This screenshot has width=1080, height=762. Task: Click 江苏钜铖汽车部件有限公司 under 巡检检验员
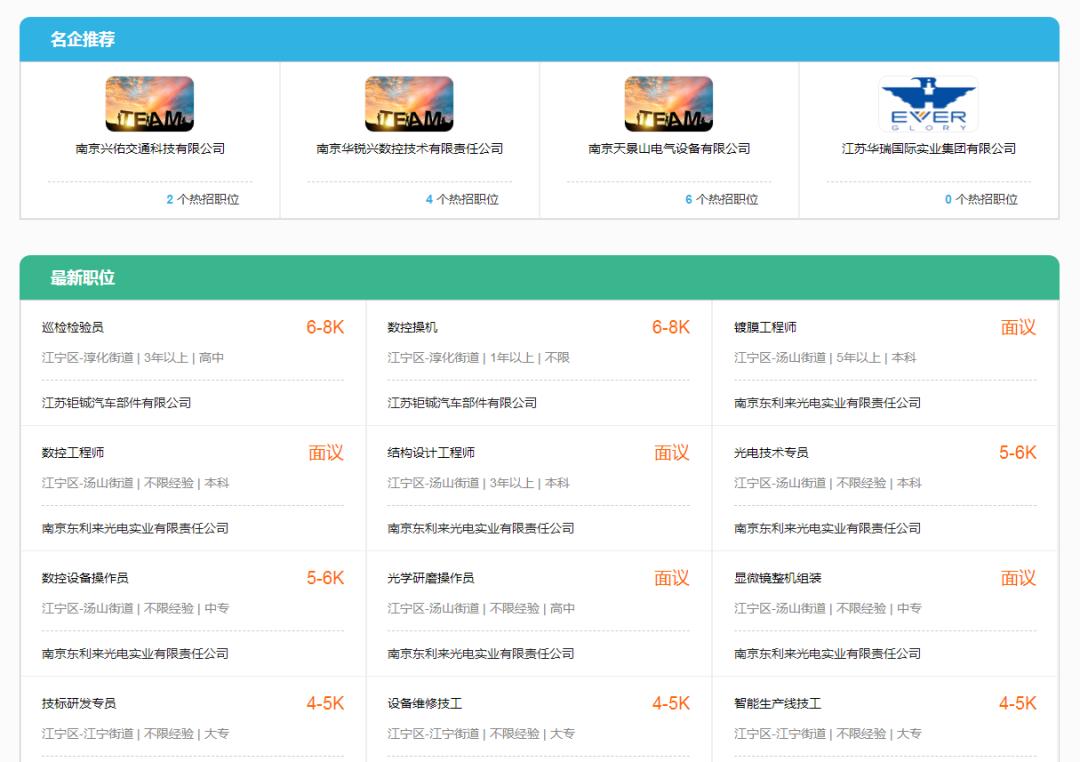116,403
